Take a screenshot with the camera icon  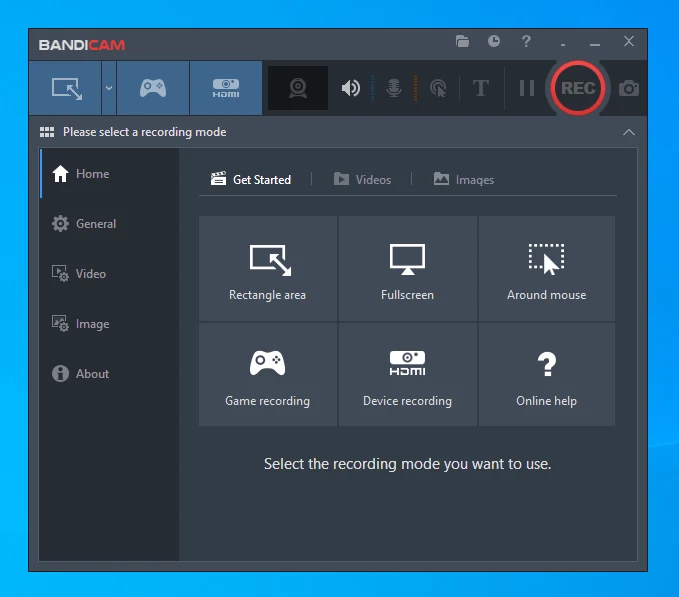pos(628,88)
